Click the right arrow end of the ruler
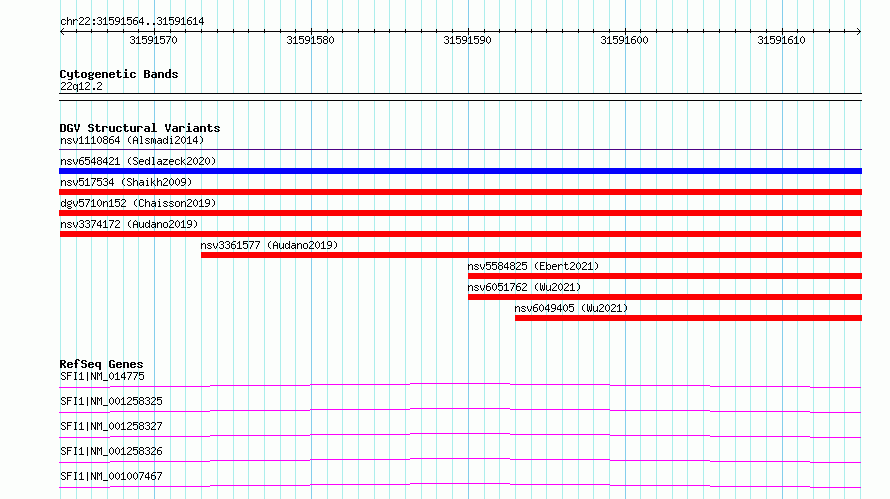 pyautogui.click(x=859, y=32)
